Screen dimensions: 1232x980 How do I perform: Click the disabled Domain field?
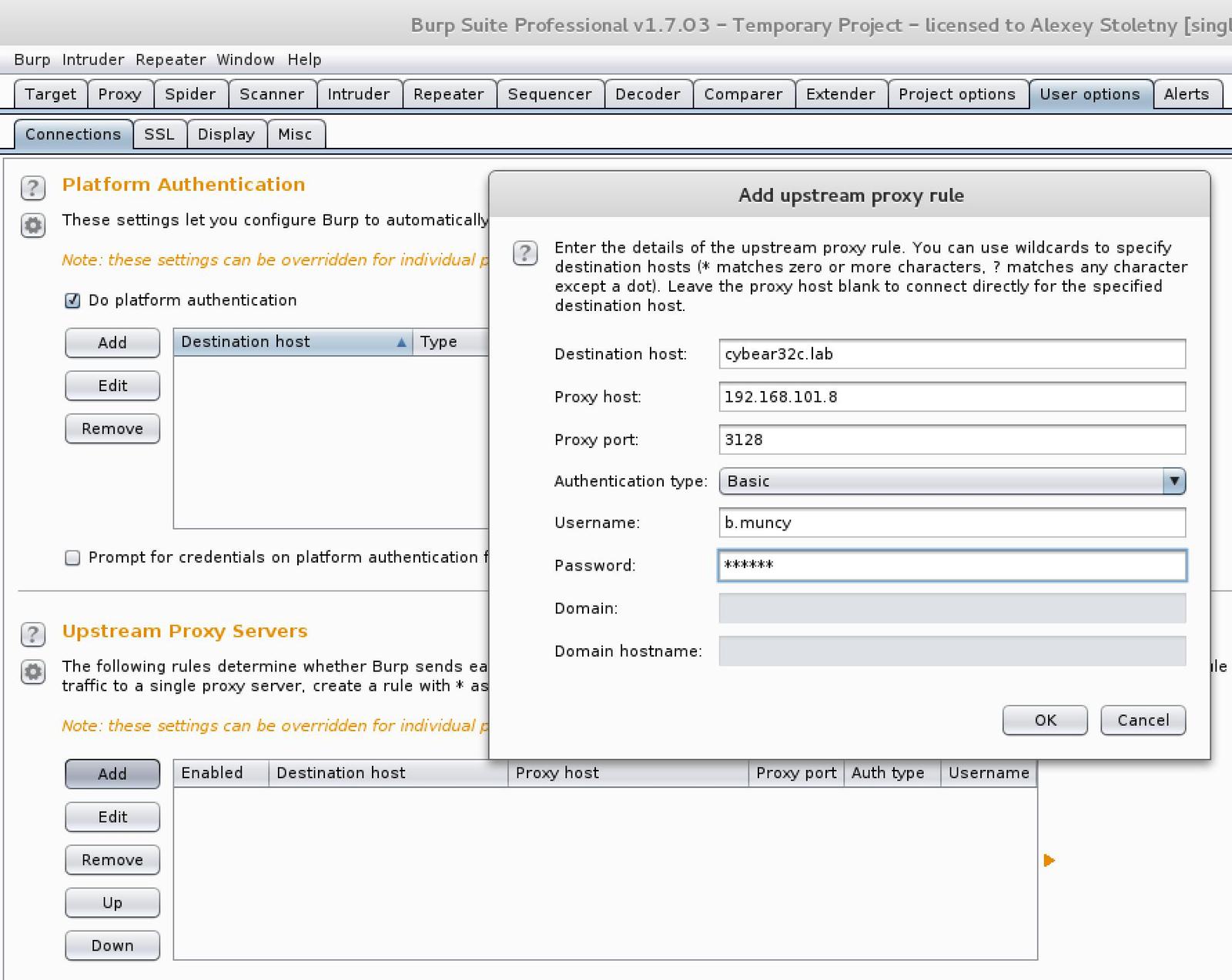[x=952, y=608]
